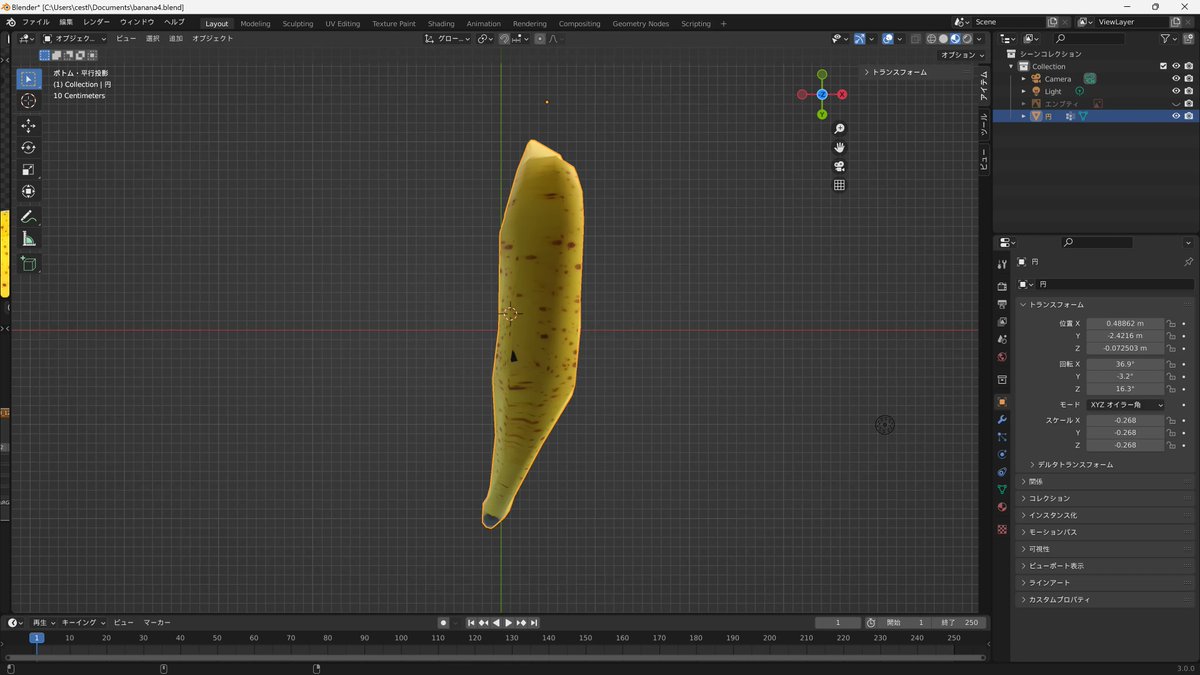Open the ファイル menu

[36, 22]
